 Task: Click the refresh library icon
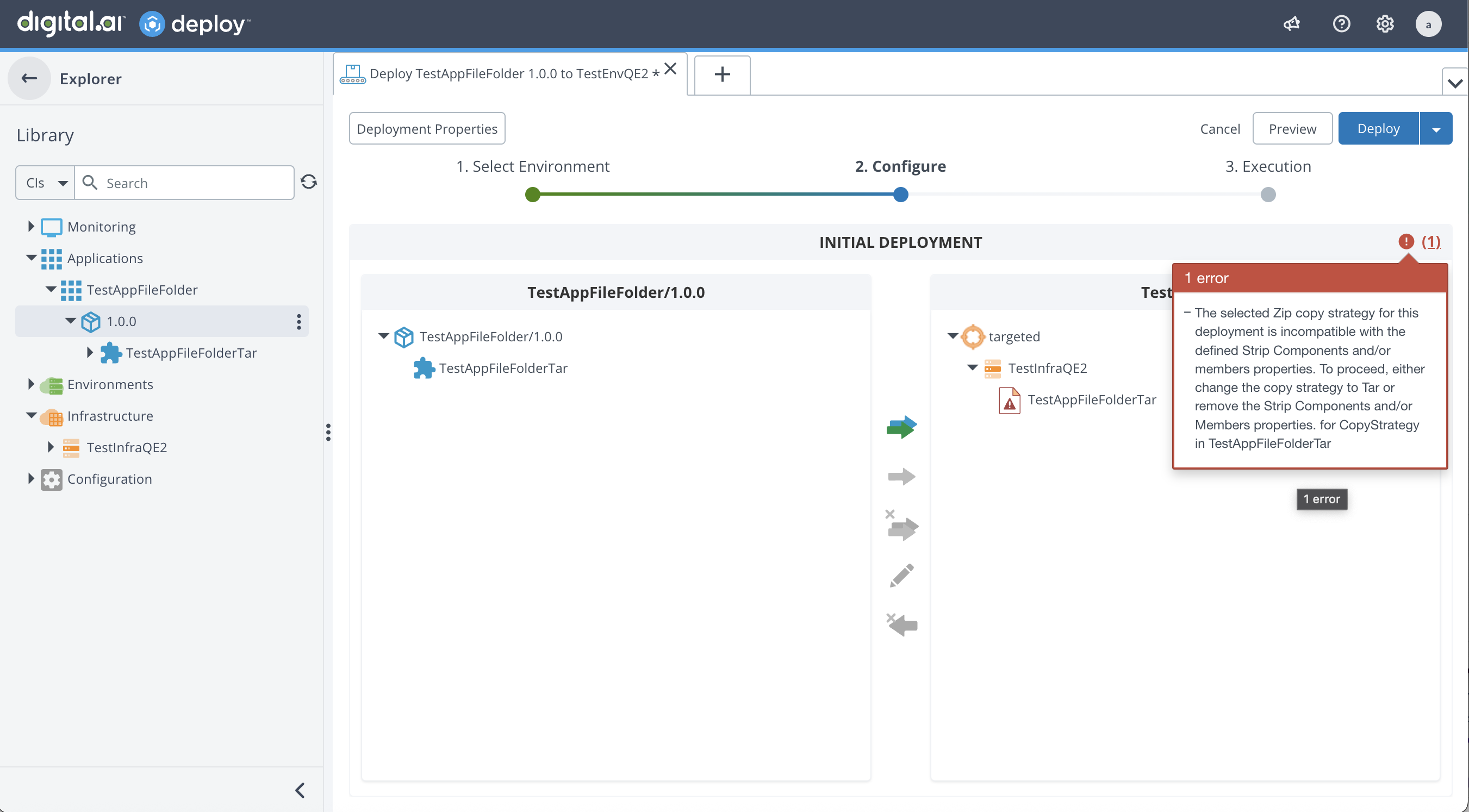(308, 182)
